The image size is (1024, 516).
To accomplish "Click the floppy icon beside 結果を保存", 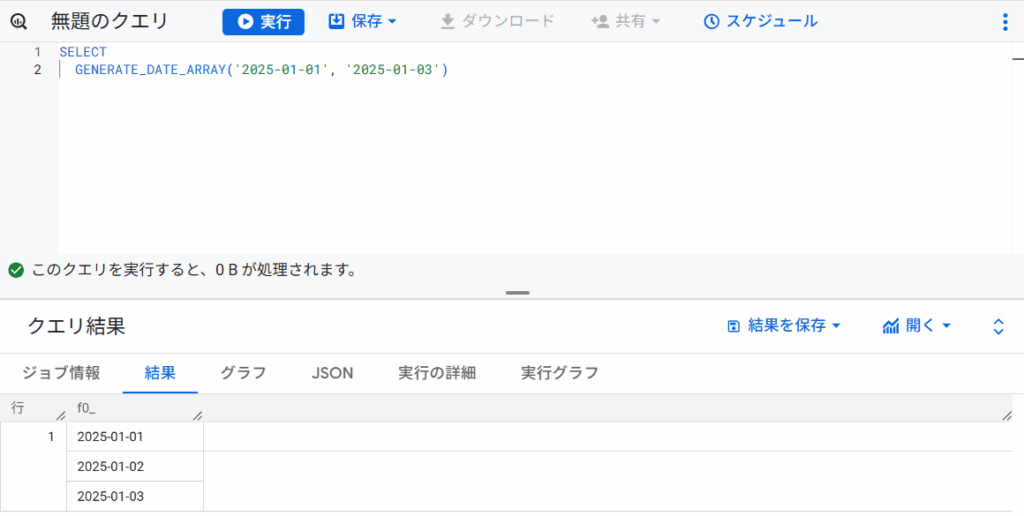I will pyautogui.click(x=733, y=327).
